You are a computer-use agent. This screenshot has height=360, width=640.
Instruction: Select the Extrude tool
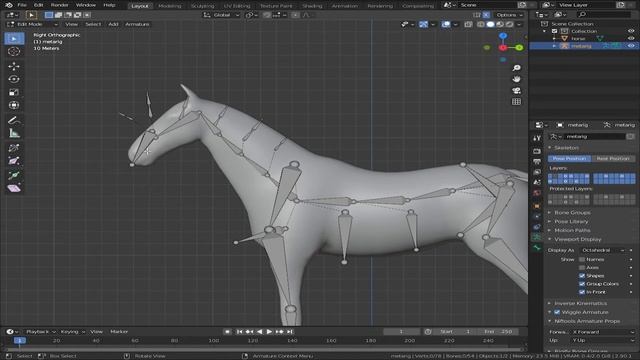(14, 175)
